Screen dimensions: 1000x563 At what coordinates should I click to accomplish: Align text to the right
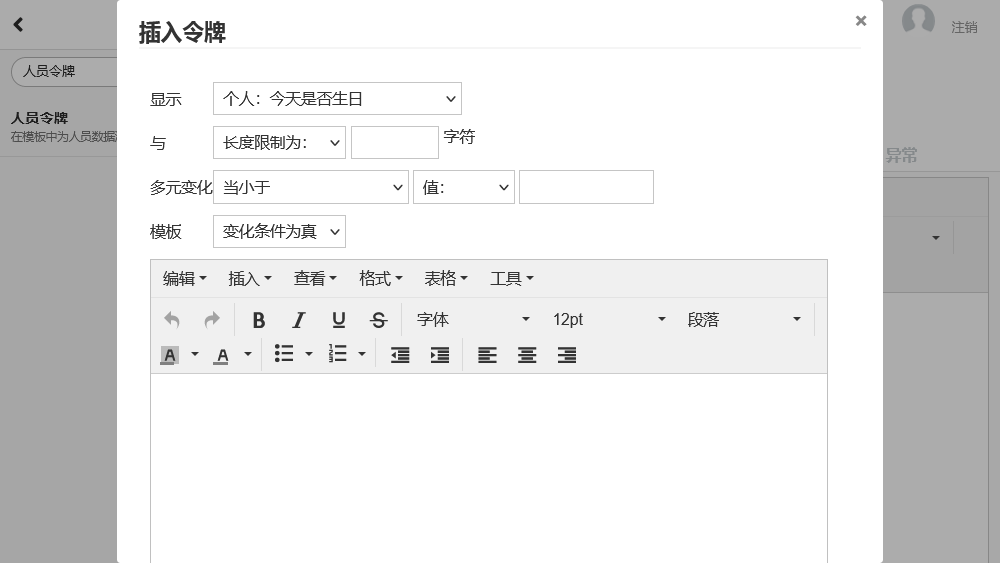[x=567, y=355]
